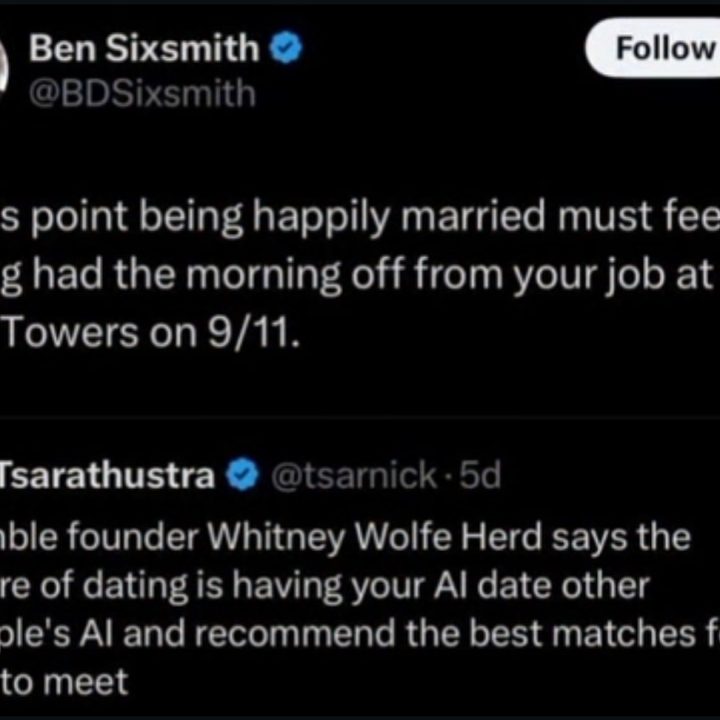Open the Tsarathustra display name
The height and width of the screenshot is (720, 720).
[107, 476]
